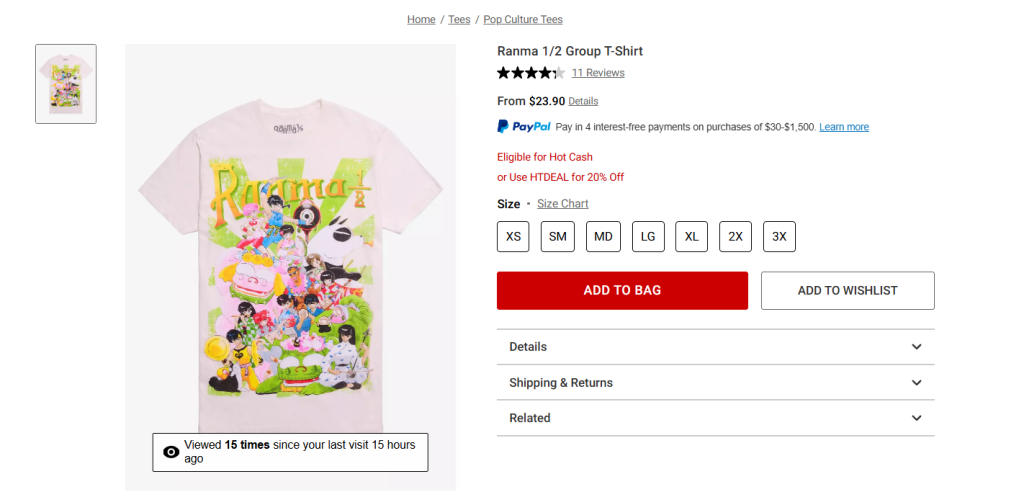Expand the Related section

[716, 418]
